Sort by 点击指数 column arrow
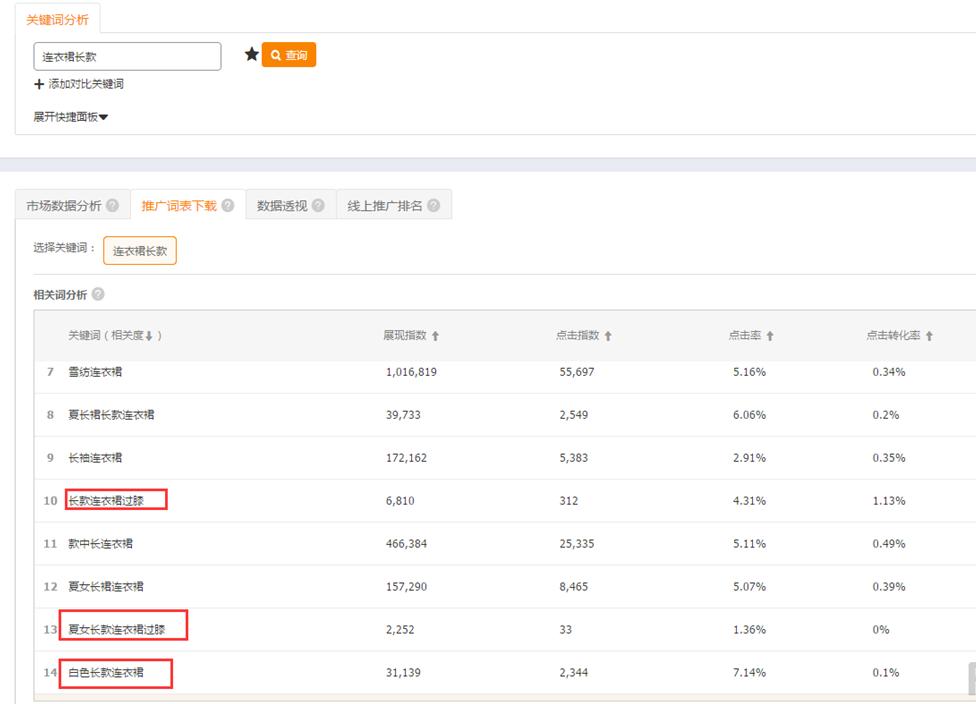 pos(608,336)
